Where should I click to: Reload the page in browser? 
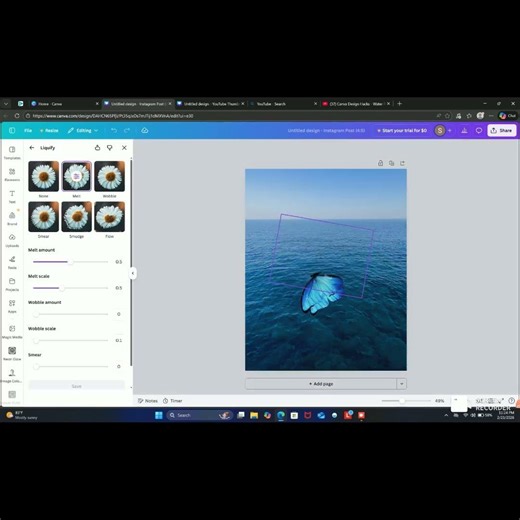click(17, 116)
